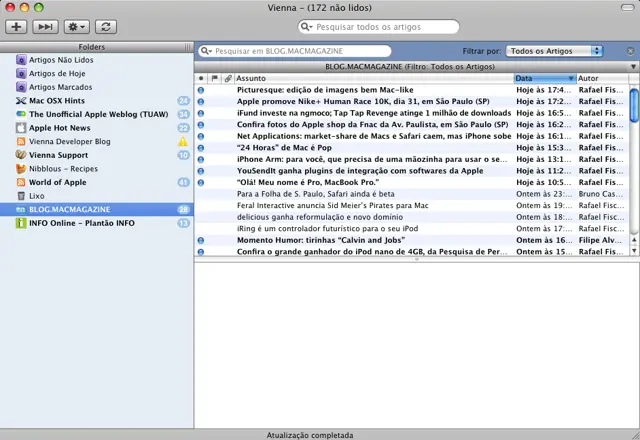Sort by Assunto column
This screenshot has height=440, width=640.
coord(374,78)
